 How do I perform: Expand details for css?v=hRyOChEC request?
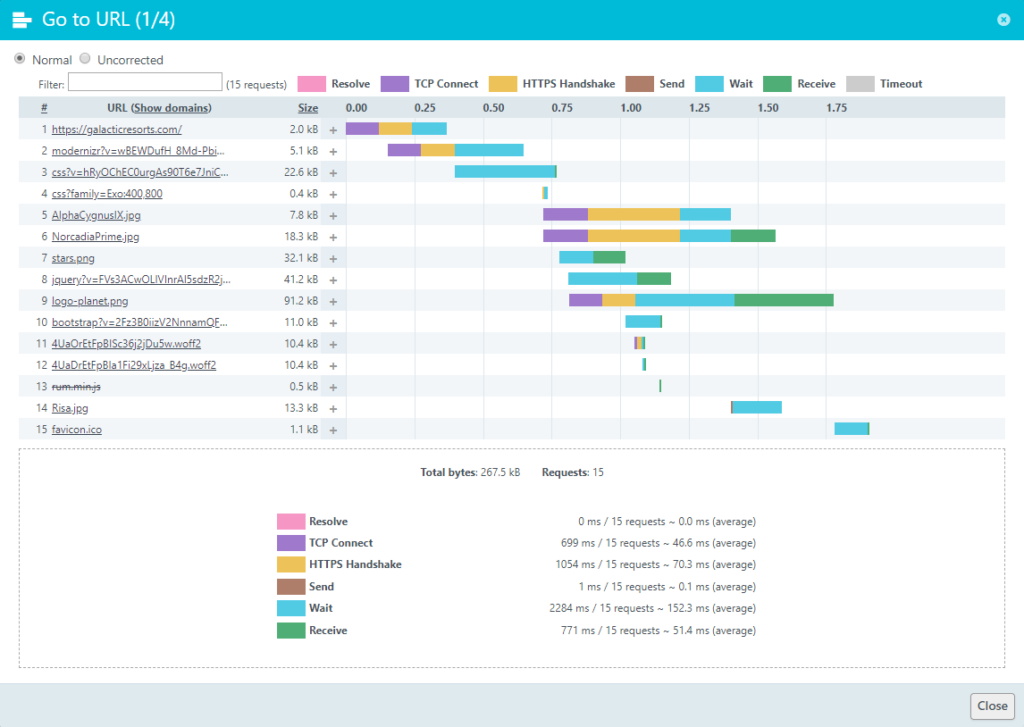pos(333,173)
